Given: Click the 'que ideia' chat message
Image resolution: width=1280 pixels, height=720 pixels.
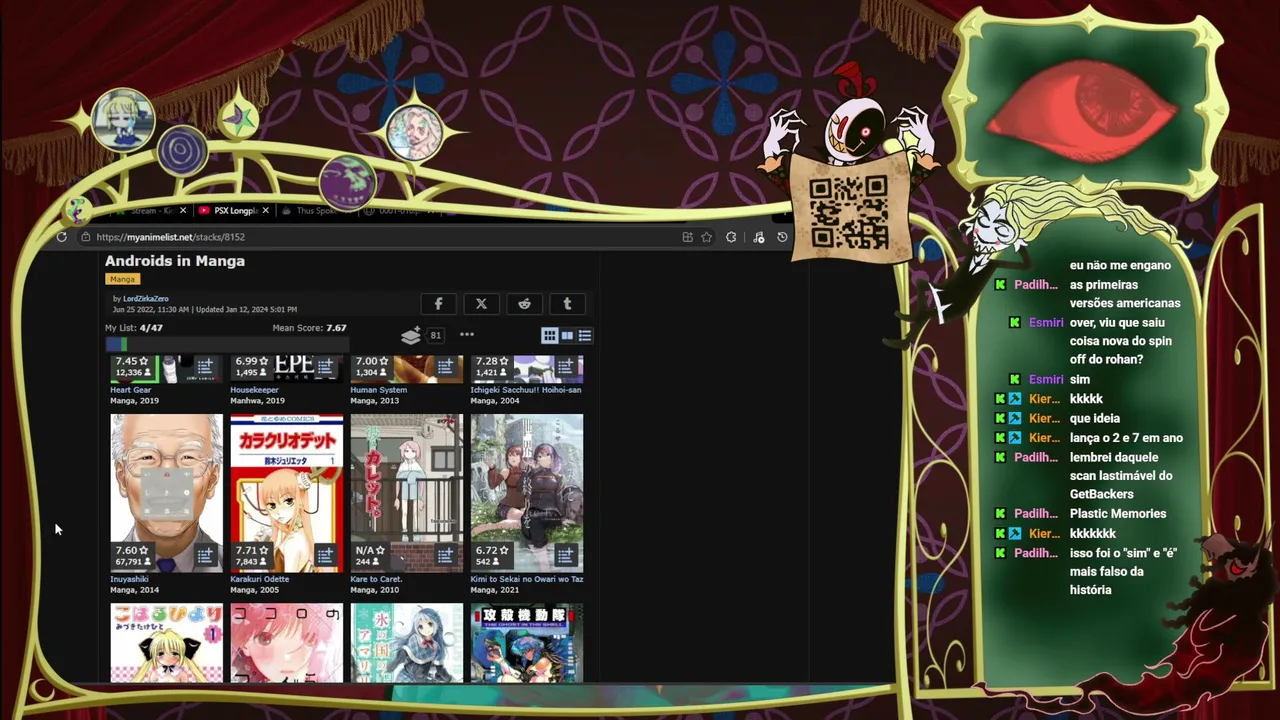Looking at the screenshot, I should [1095, 419].
